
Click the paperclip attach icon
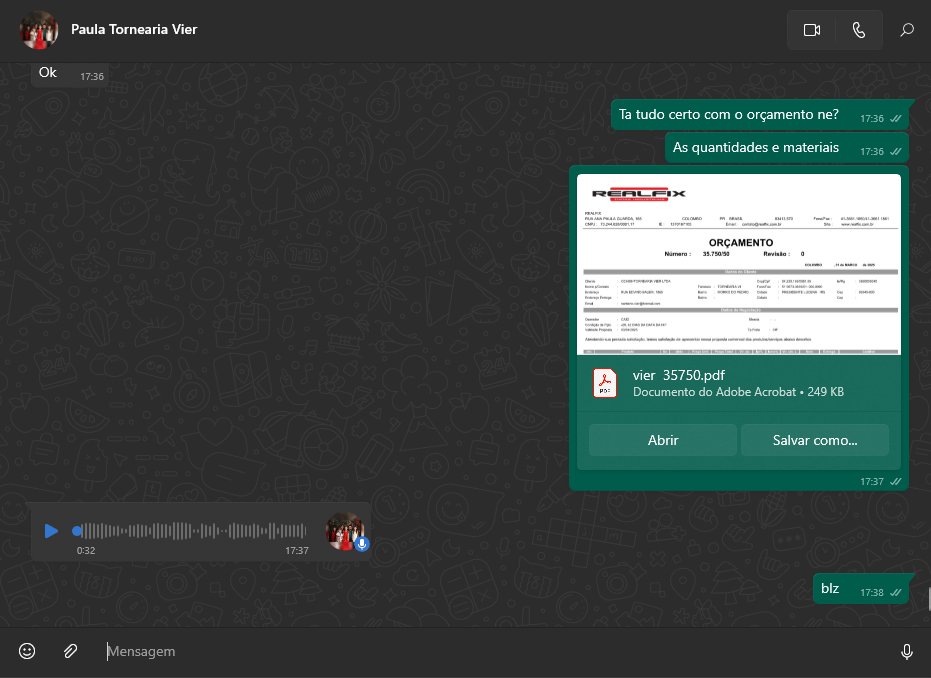click(x=70, y=651)
